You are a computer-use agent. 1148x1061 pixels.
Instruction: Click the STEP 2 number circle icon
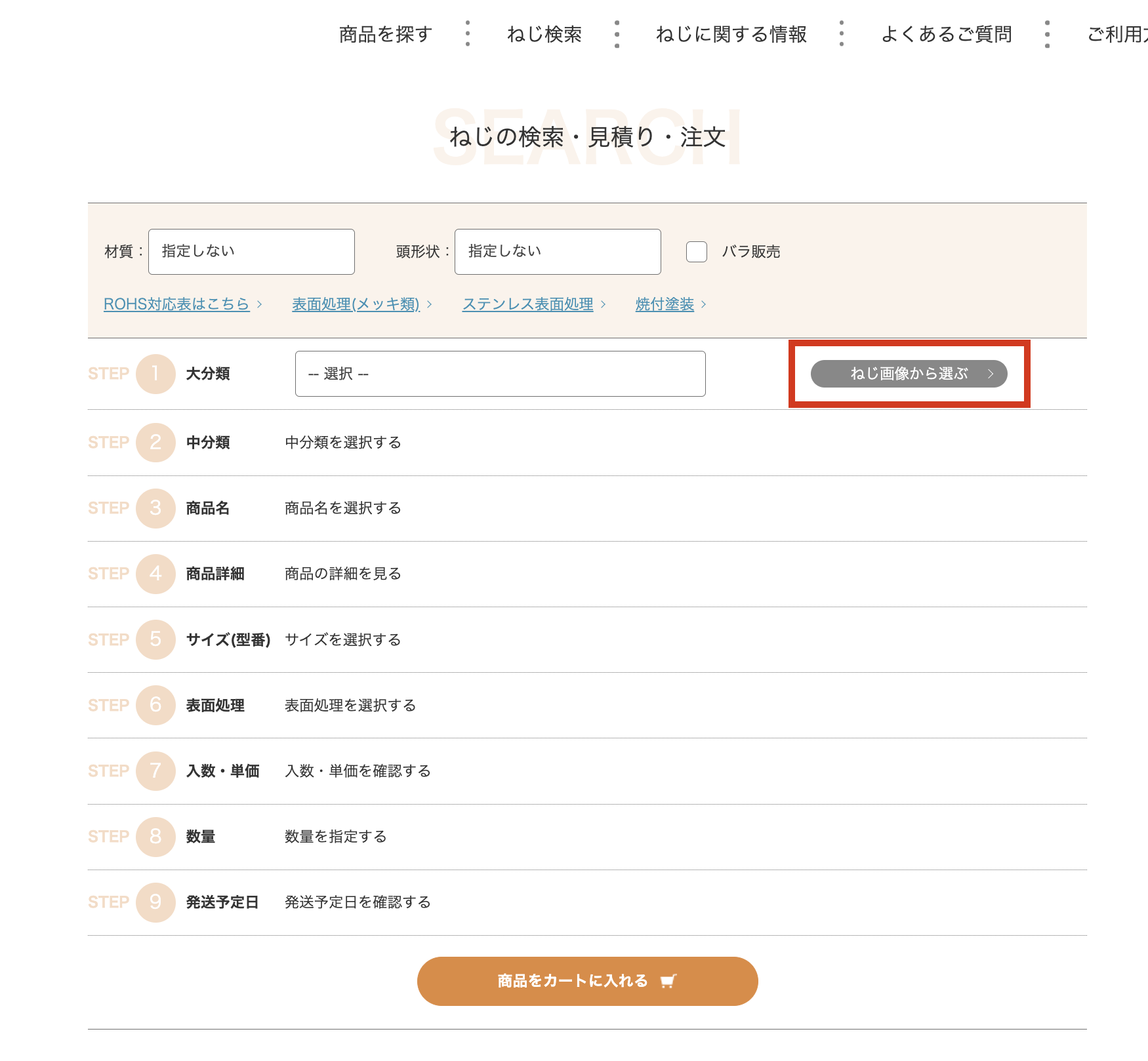[x=155, y=443]
